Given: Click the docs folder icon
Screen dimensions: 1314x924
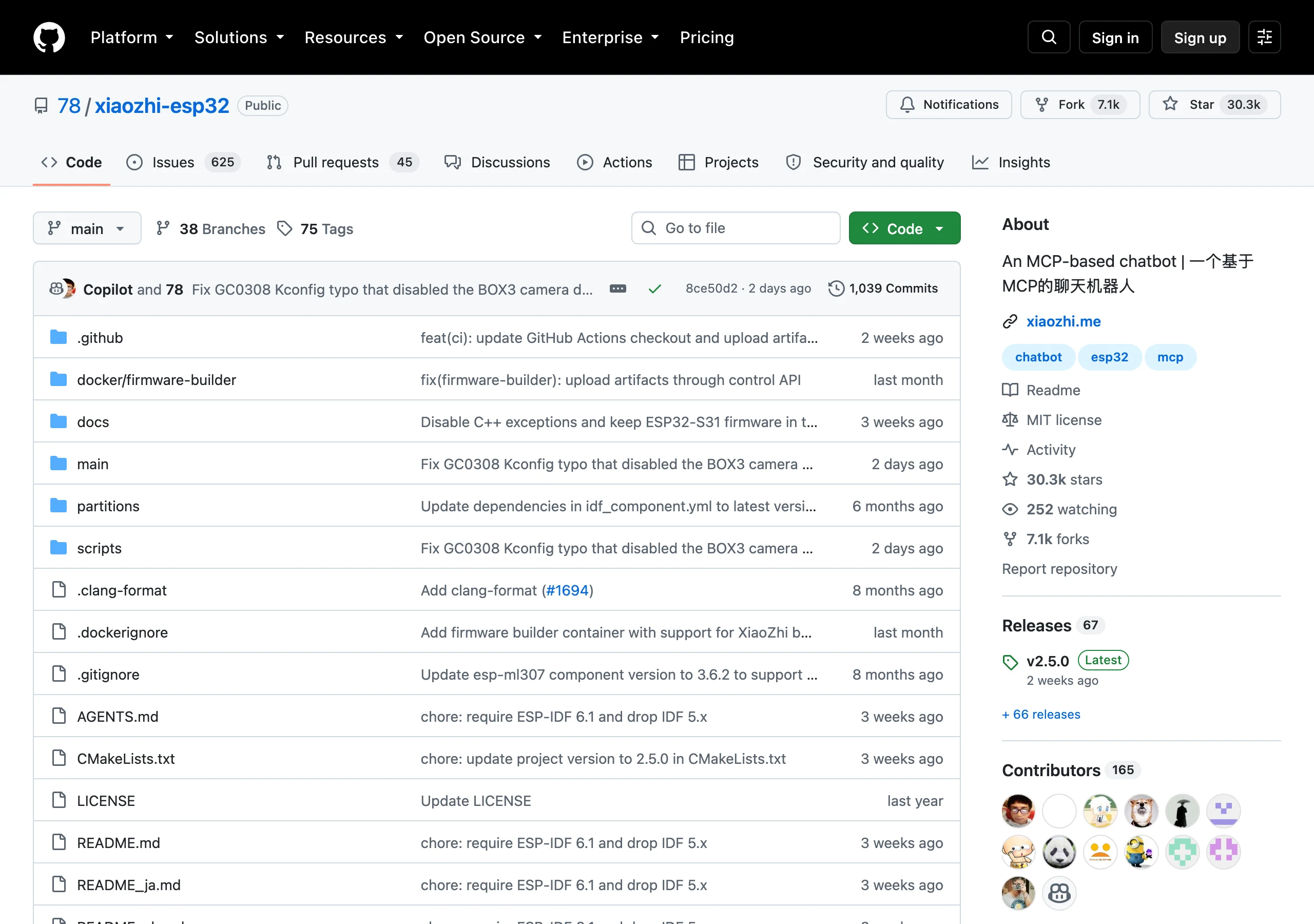Looking at the screenshot, I should [59, 421].
